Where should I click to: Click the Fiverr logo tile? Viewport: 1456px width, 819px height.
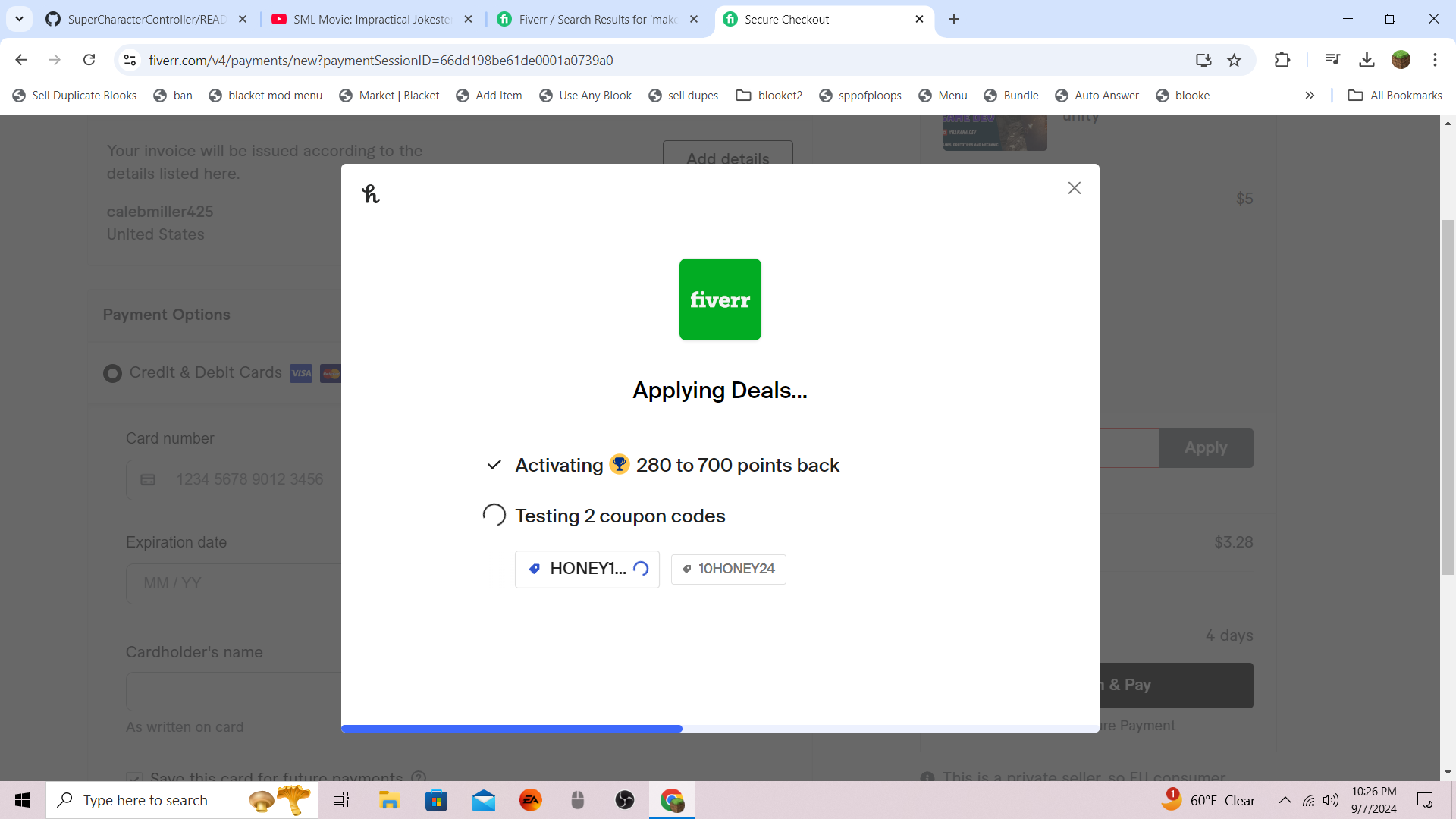coord(720,300)
